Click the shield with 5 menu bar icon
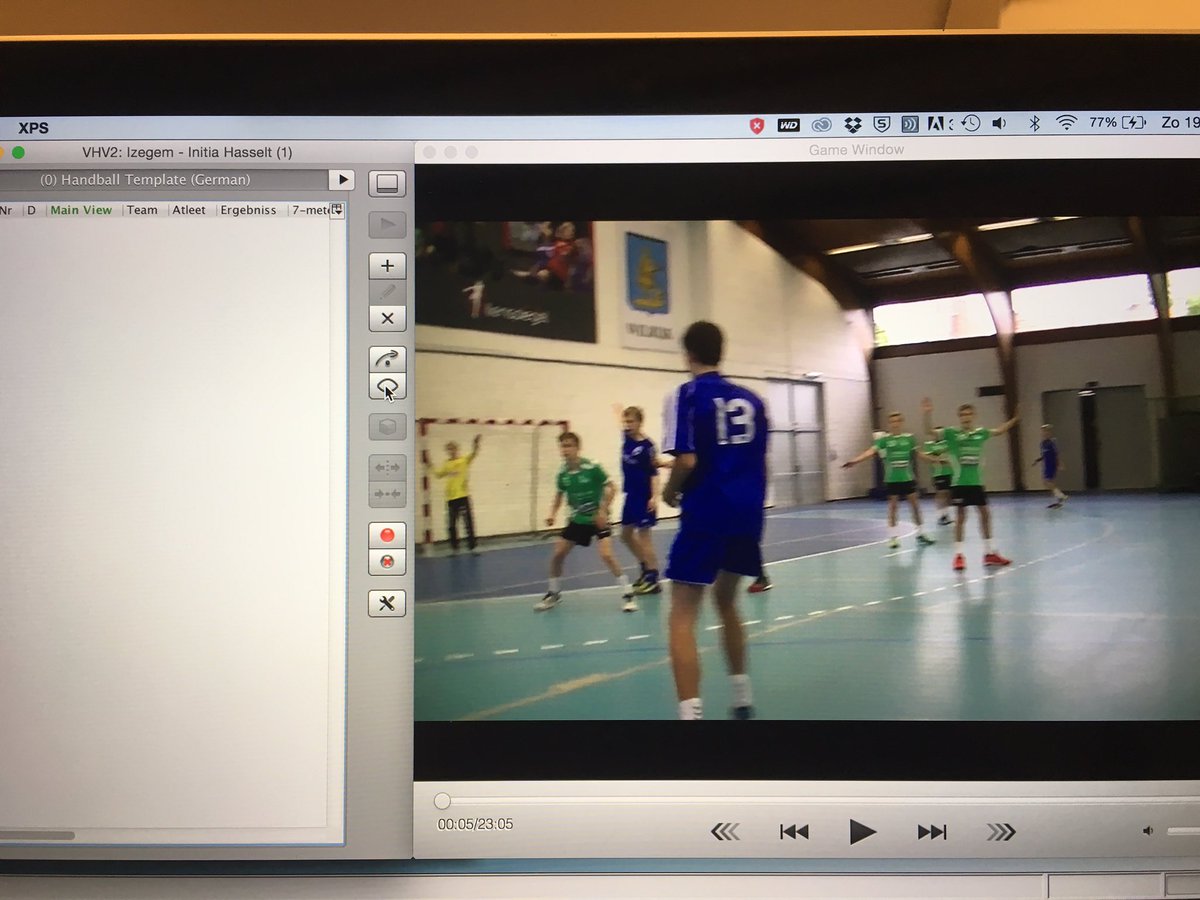Screen dimensions: 1200x900 point(881,125)
